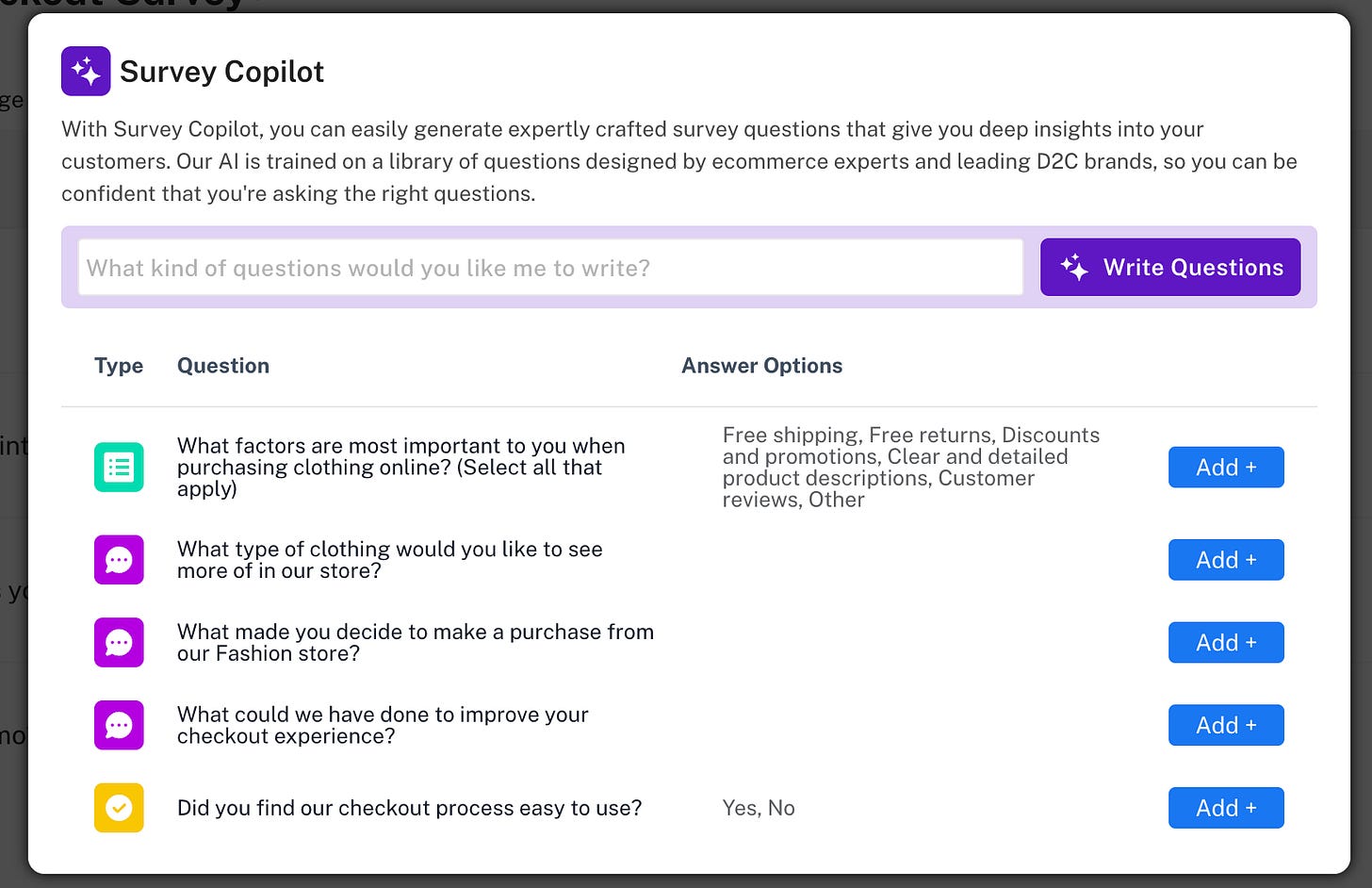Click the Answer Options column header
1372x888 pixels.
[762, 366]
